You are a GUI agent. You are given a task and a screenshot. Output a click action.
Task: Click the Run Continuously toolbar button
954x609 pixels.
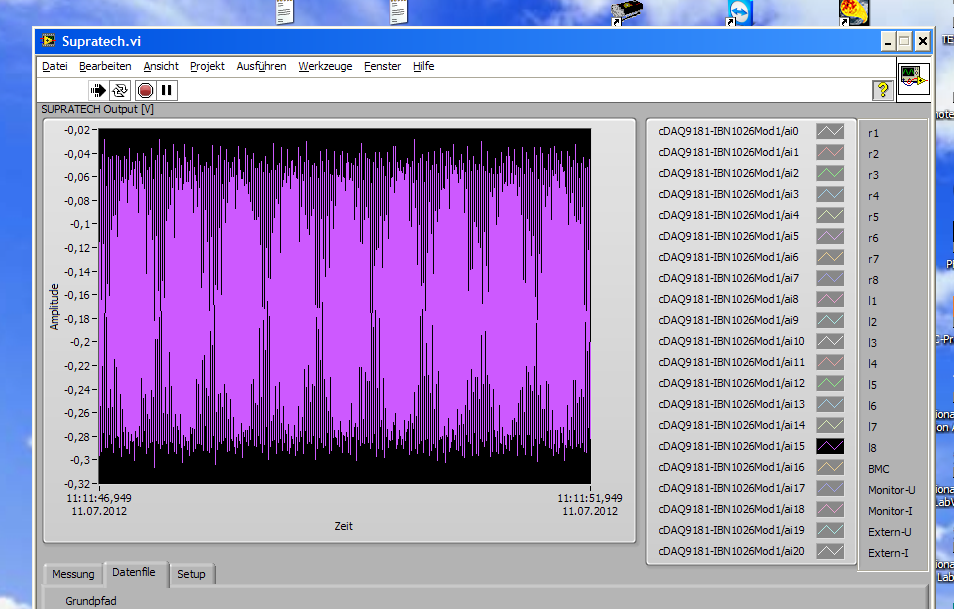(120, 91)
